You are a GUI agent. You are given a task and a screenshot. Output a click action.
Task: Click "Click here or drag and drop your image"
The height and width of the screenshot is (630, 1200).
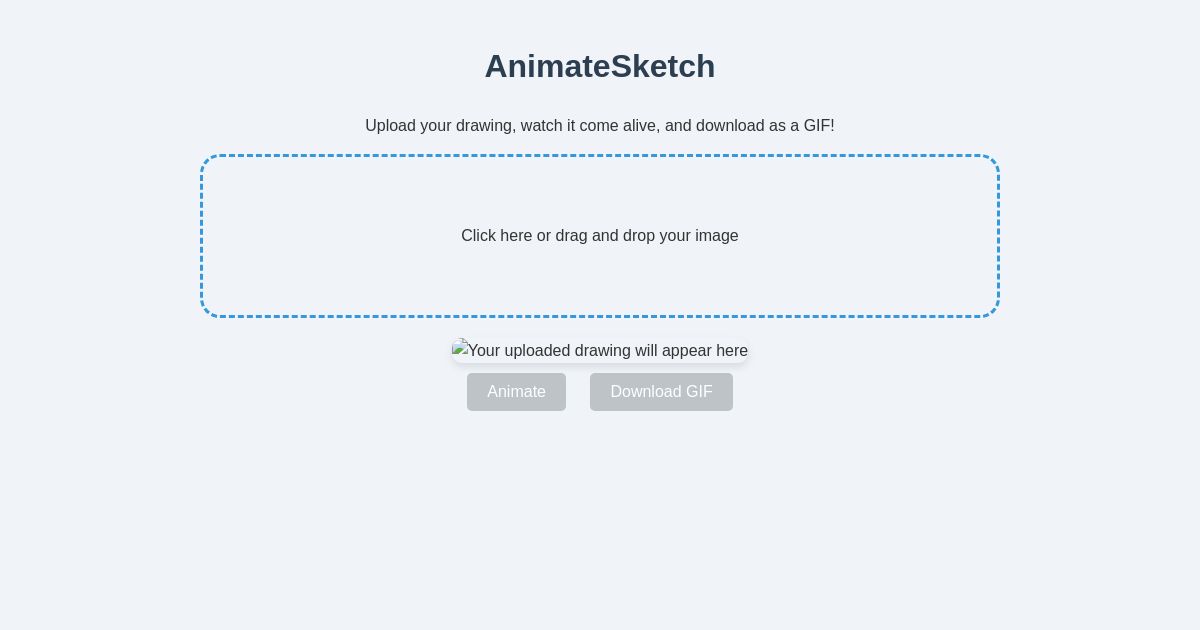[x=600, y=236]
